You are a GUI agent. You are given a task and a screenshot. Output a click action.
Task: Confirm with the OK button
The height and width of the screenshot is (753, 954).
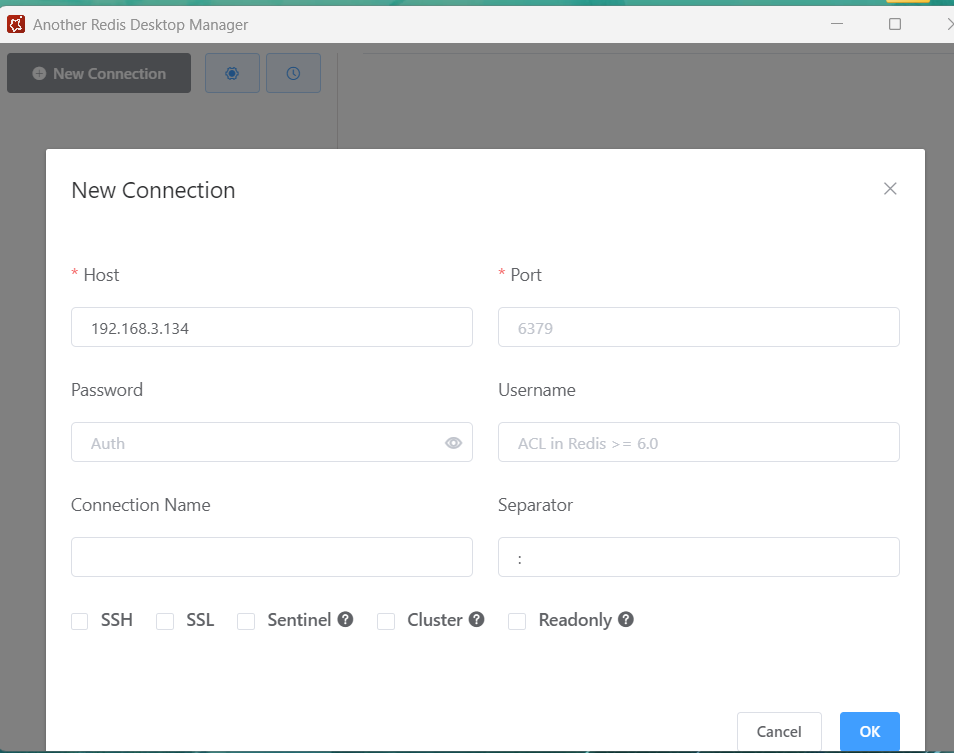pyautogui.click(x=869, y=732)
